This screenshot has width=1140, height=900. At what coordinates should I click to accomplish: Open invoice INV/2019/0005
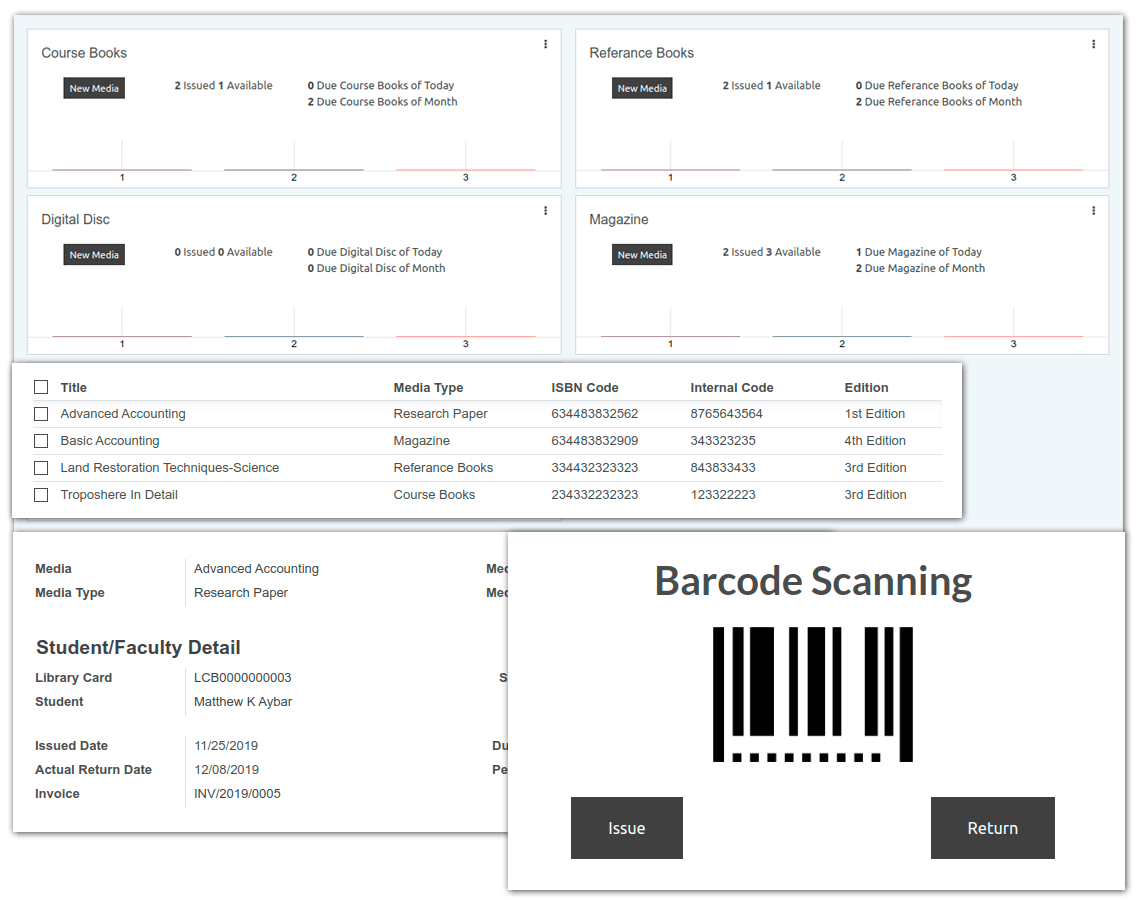[237, 794]
